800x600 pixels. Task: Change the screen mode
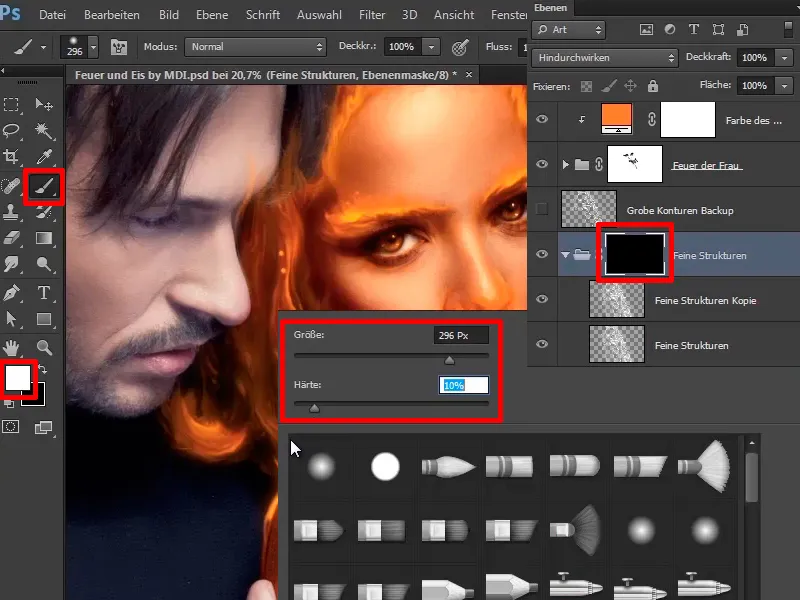pyautogui.click(x=44, y=428)
